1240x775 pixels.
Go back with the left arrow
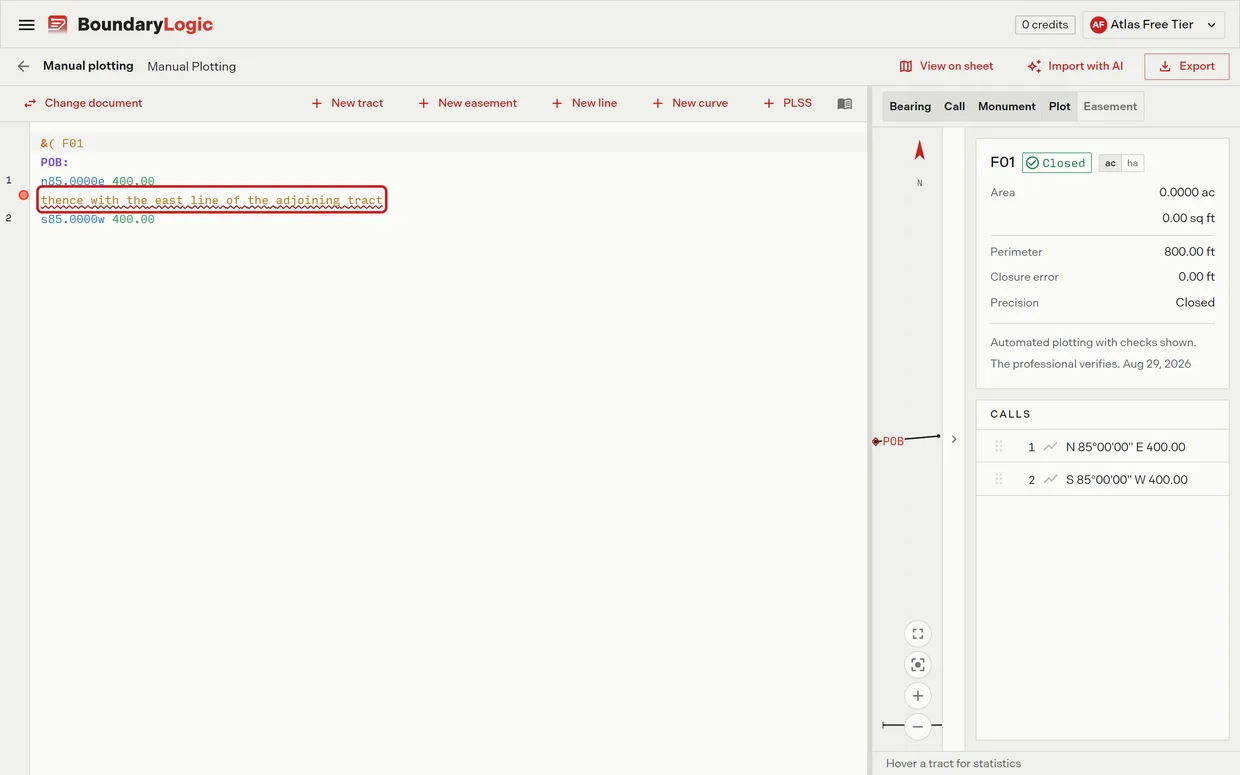coord(23,66)
